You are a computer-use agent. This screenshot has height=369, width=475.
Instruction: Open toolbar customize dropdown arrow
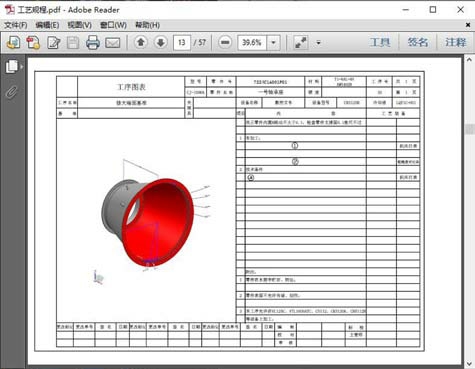coord(318,43)
